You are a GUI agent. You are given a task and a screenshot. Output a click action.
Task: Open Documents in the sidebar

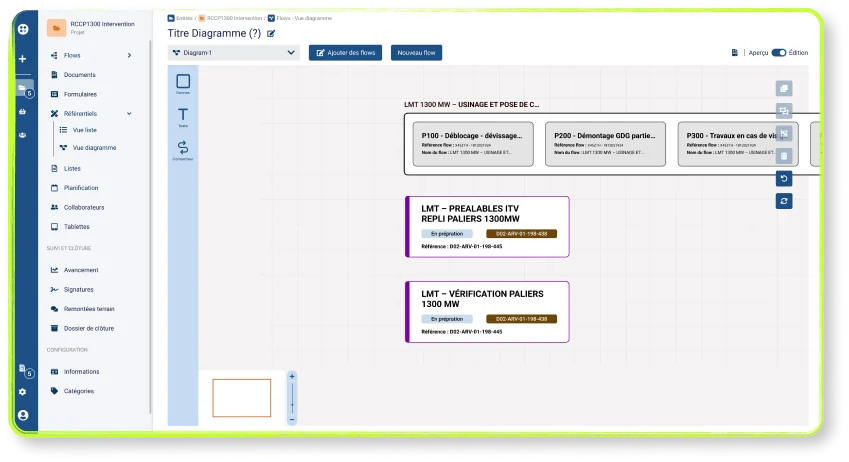[x=80, y=75]
